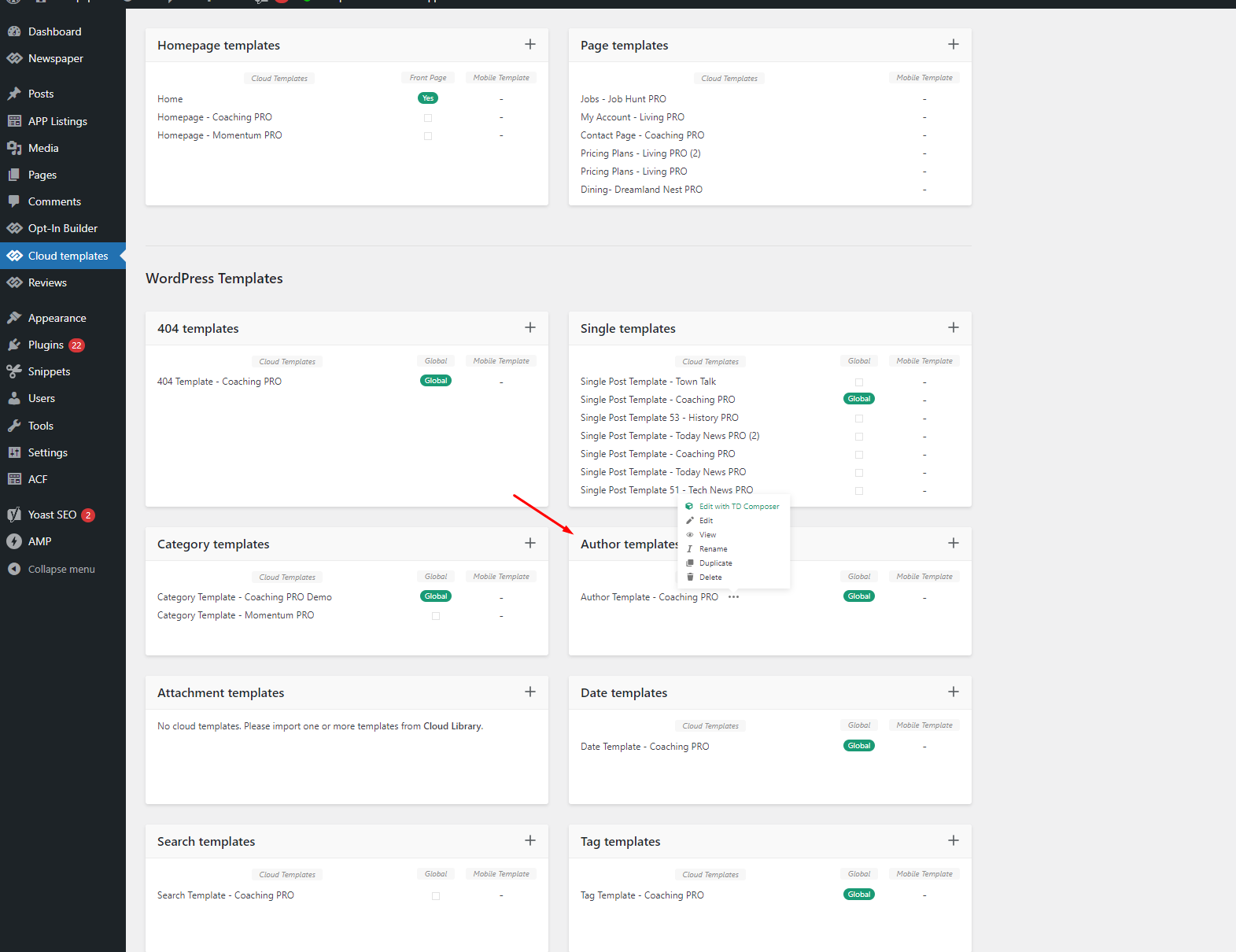The height and width of the screenshot is (952, 1236).
Task: Toggle Global badge for 404 Template - Coaching PRO
Action: (x=436, y=381)
